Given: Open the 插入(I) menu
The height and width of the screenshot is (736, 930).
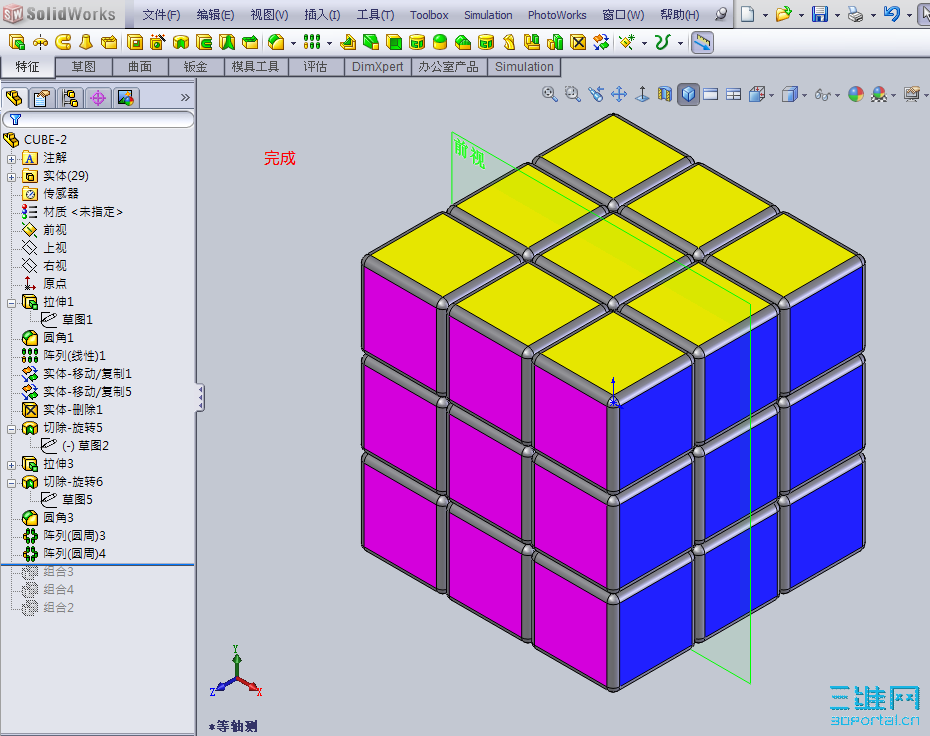Looking at the screenshot, I should click(321, 15).
